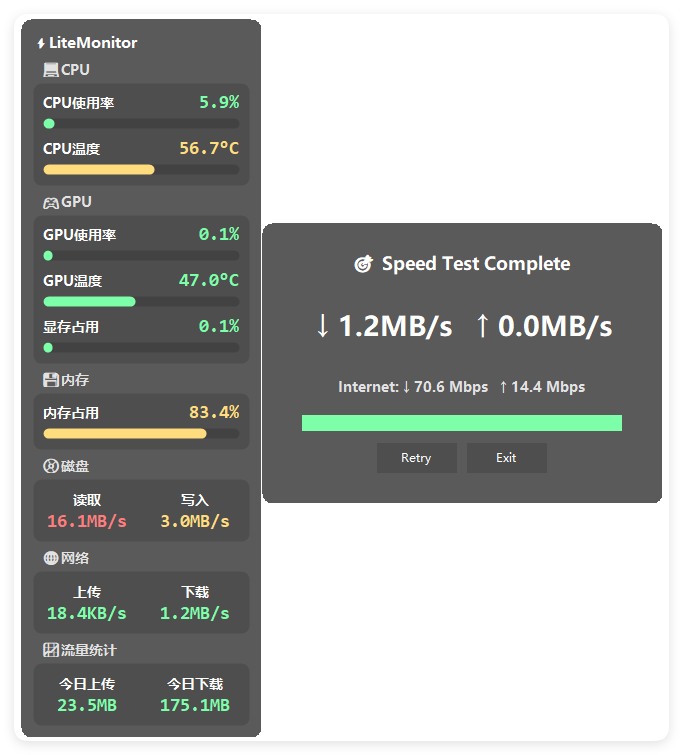Click the disk read speed 16.1MB/s
The width and height of the screenshot is (683, 755).
click(87, 521)
